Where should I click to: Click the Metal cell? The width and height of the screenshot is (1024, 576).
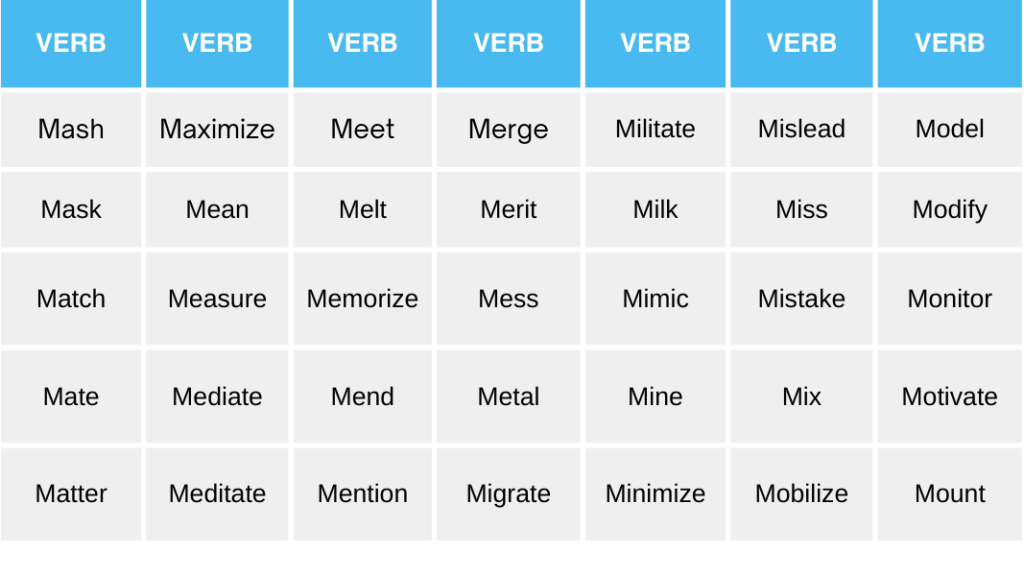(x=509, y=396)
